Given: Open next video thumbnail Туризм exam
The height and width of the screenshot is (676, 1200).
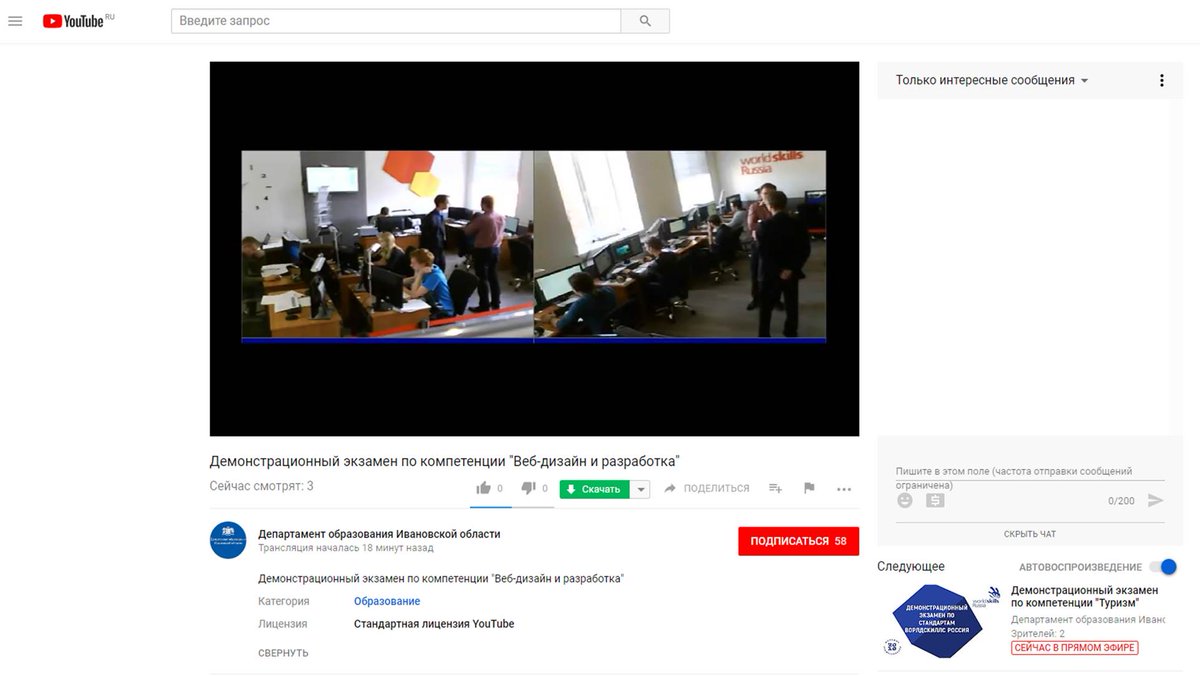Looking at the screenshot, I should 940,621.
